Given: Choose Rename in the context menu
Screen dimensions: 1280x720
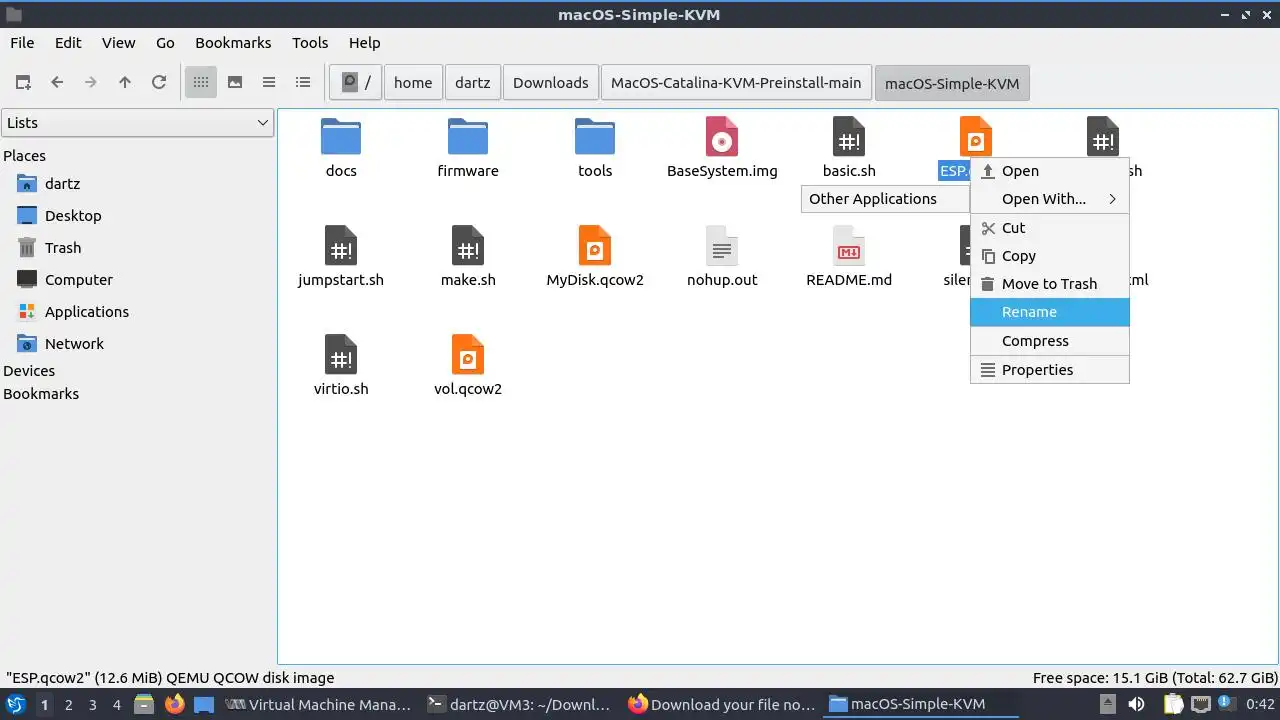Looking at the screenshot, I should pyautogui.click(x=1050, y=312).
